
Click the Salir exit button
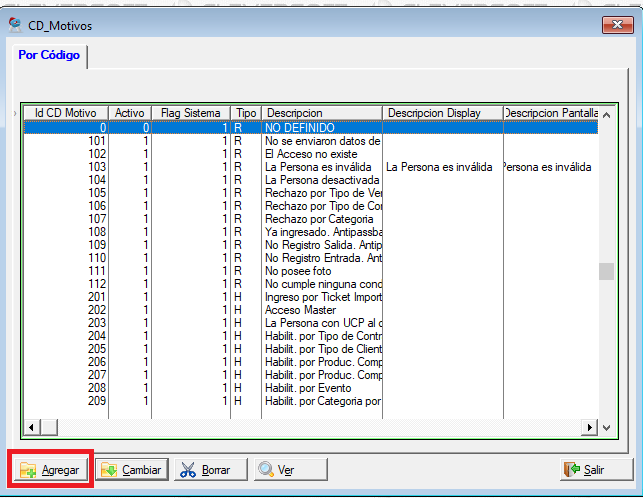(x=584, y=469)
